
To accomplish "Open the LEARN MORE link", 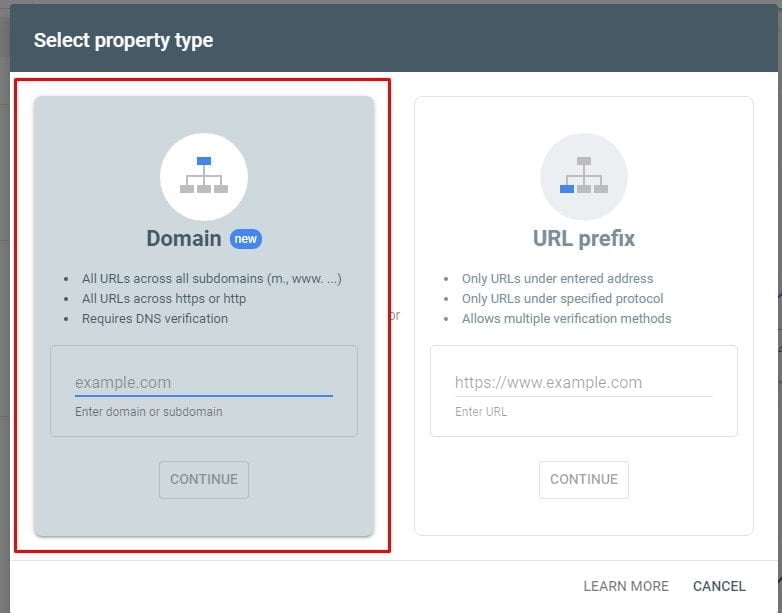I will click(626, 586).
